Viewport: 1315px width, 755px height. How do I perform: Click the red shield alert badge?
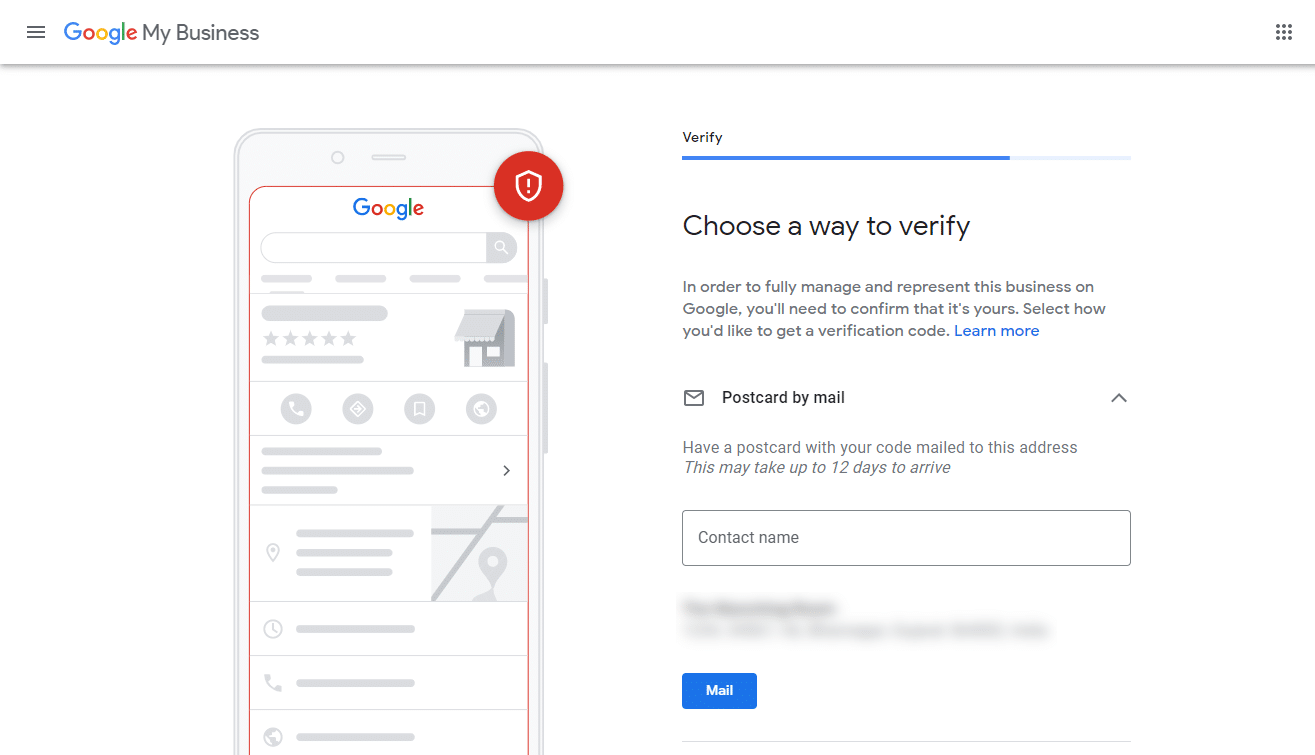(528, 186)
